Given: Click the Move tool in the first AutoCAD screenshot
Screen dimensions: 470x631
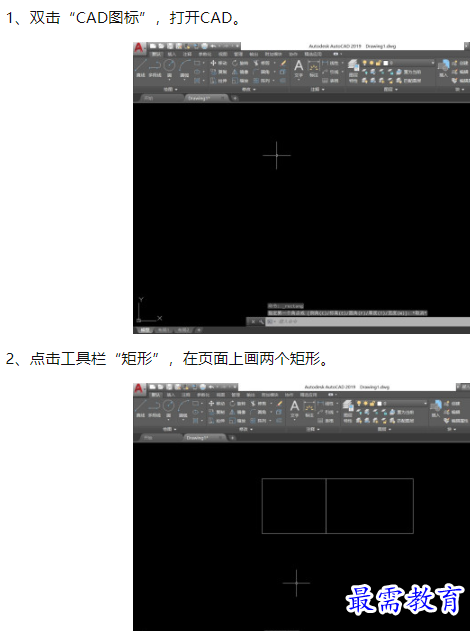Looking at the screenshot, I should 219,63.
